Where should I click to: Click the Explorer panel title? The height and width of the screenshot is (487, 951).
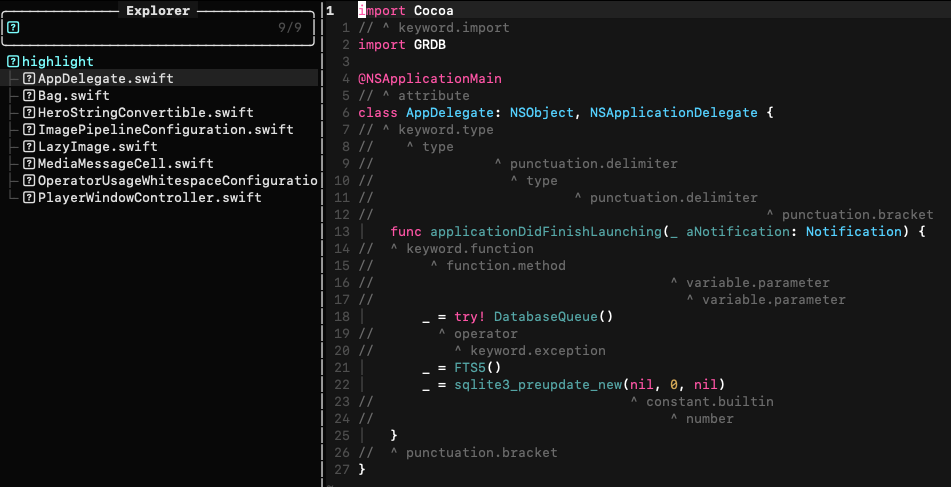coord(158,11)
